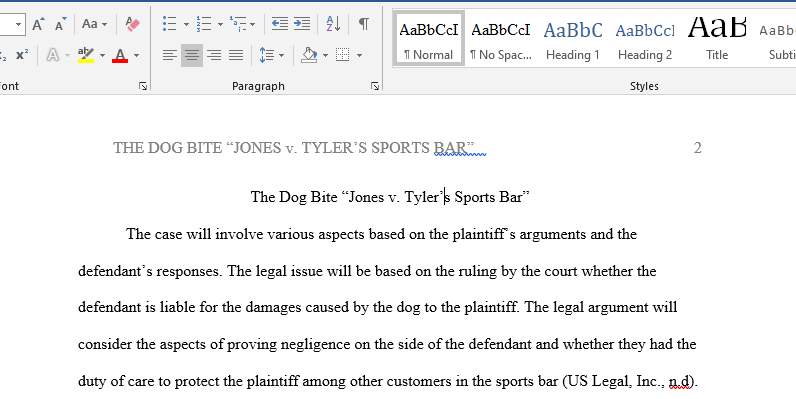This screenshot has width=796, height=399.
Task: Click page number 2 in header
Action: [x=698, y=148]
